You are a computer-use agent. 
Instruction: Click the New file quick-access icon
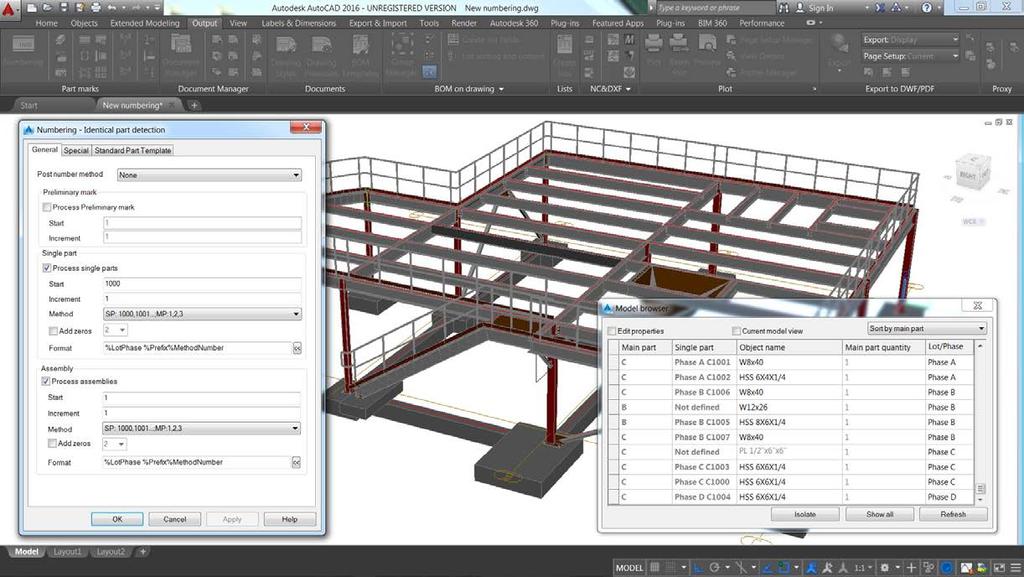coord(31,7)
